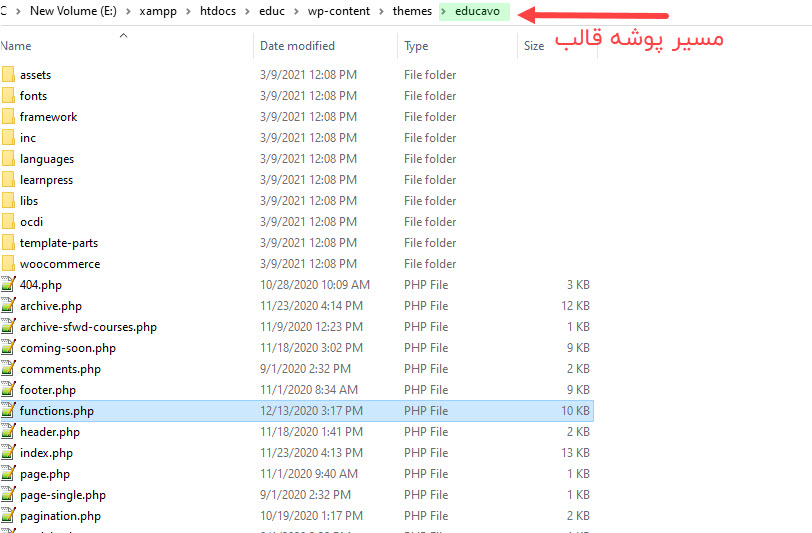Click the header.php file icon
The width and height of the screenshot is (812, 533).
(x=8, y=431)
